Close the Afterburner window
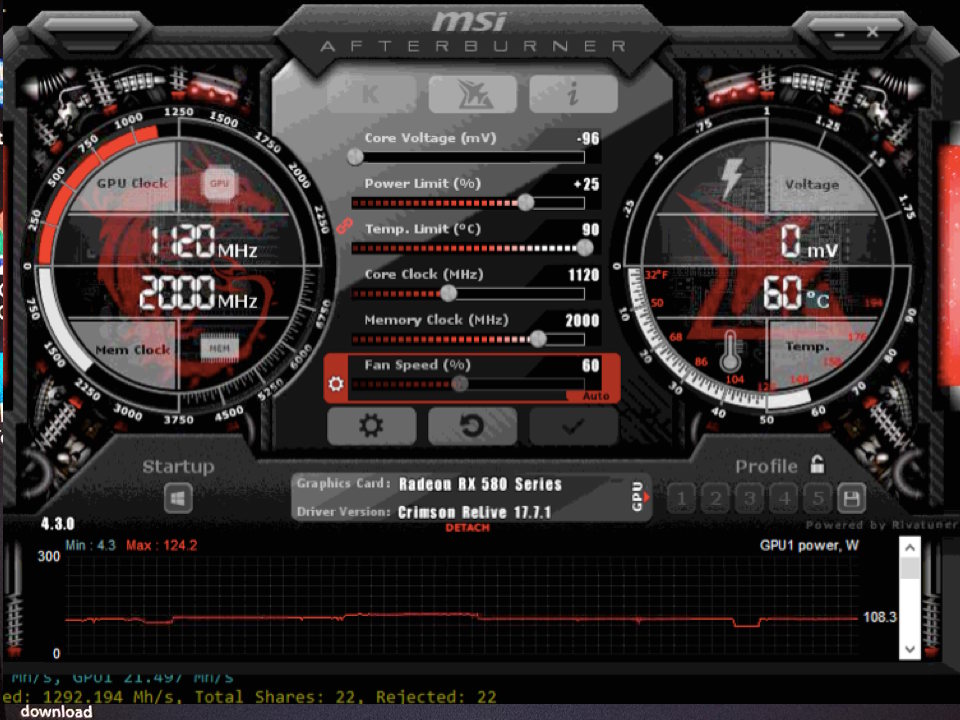This screenshot has height=720, width=960. click(x=872, y=32)
